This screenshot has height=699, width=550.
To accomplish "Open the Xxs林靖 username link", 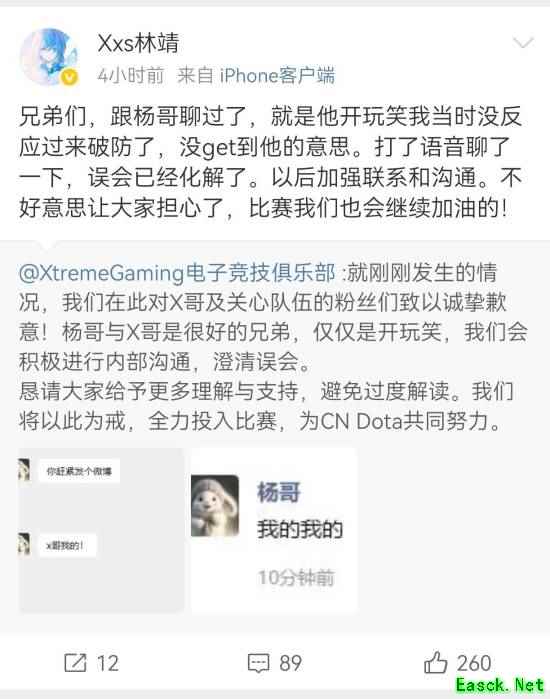I will [138, 43].
